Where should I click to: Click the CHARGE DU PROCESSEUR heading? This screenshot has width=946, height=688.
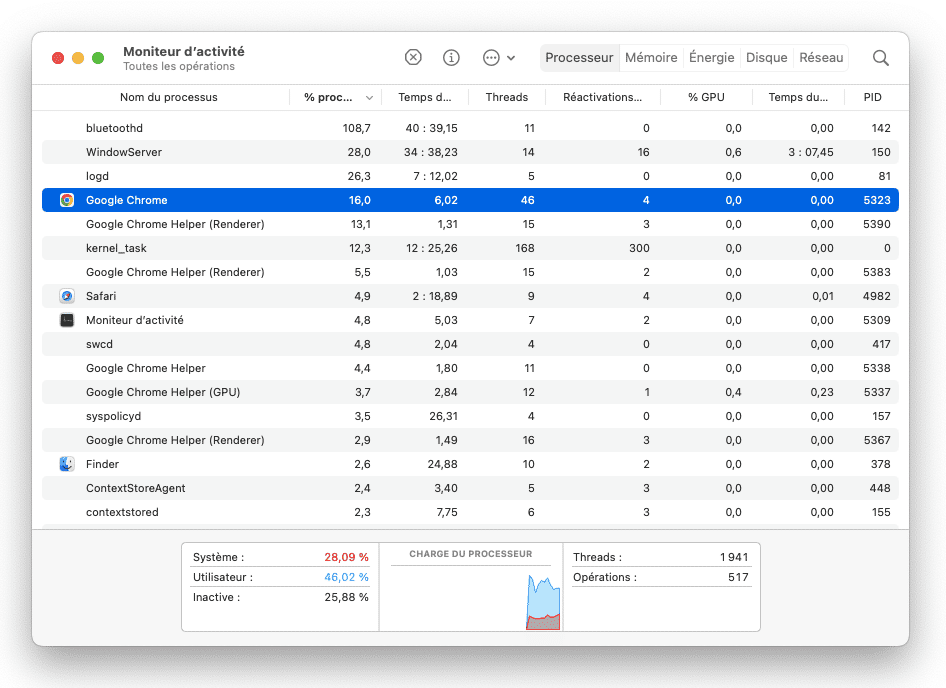471,554
